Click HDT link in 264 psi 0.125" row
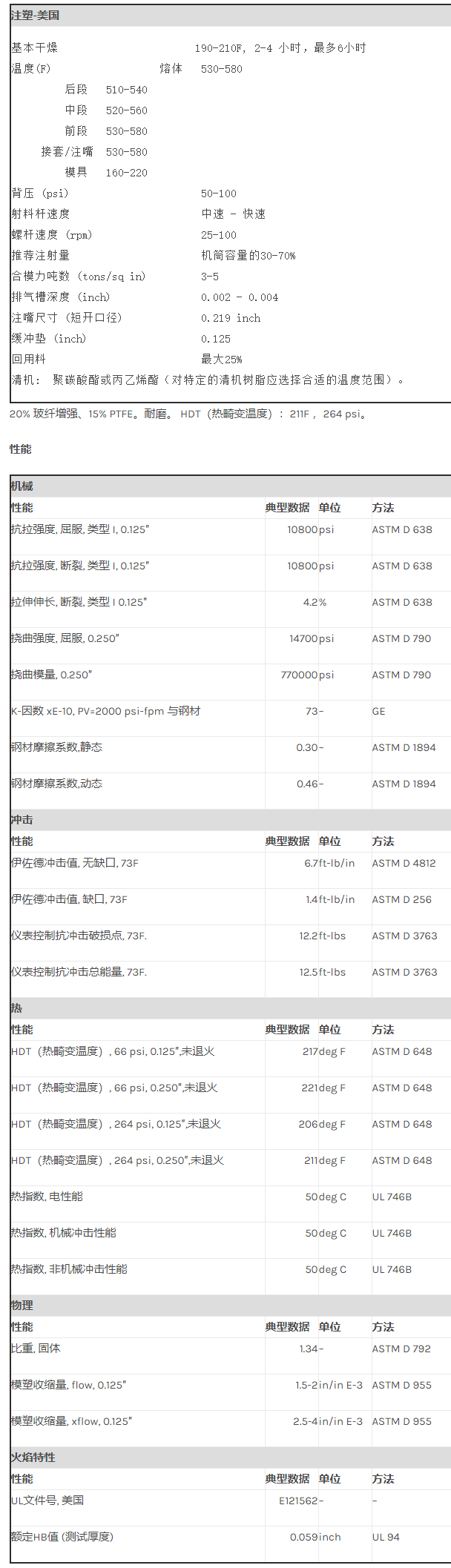 (x=21, y=1124)
